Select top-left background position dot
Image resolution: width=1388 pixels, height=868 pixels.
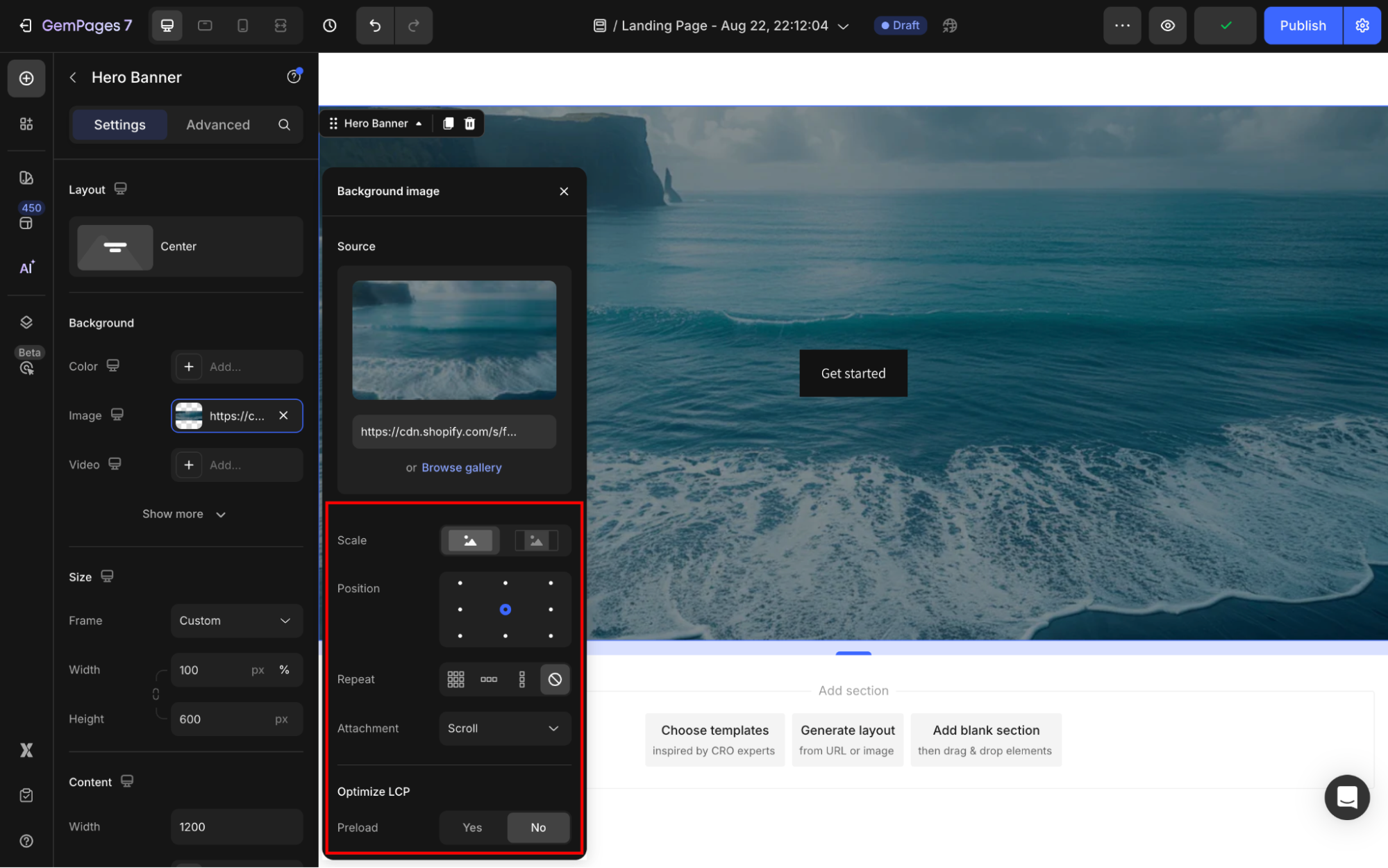tap(460, 583)
